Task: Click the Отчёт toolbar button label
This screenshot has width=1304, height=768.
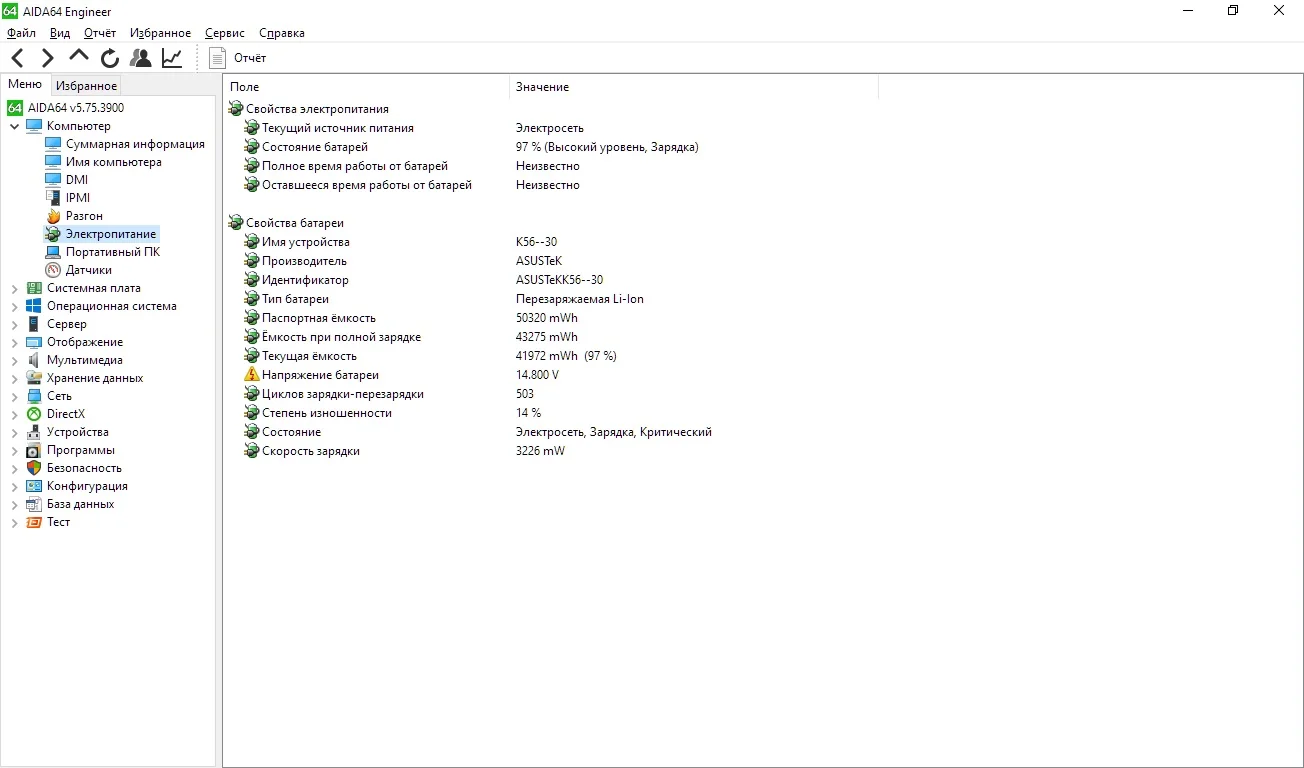Action: coord(250,58)
